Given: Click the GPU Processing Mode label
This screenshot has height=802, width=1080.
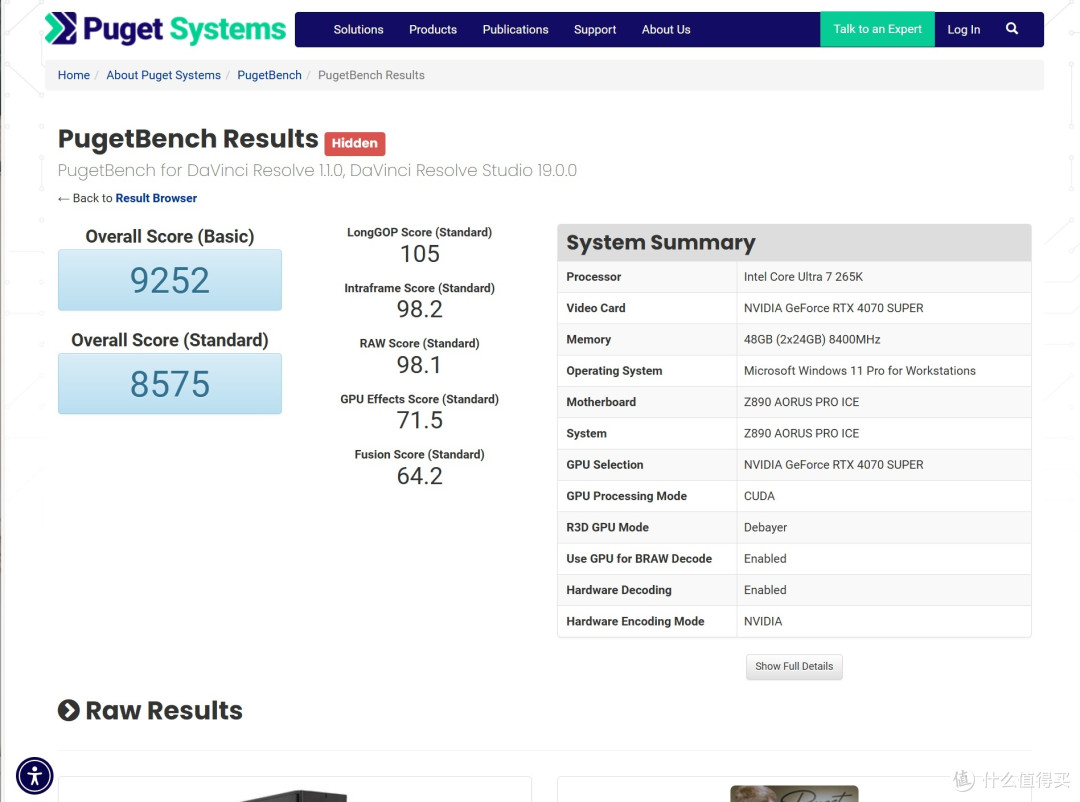Looking at the screenshot, I should coord(626,496).
